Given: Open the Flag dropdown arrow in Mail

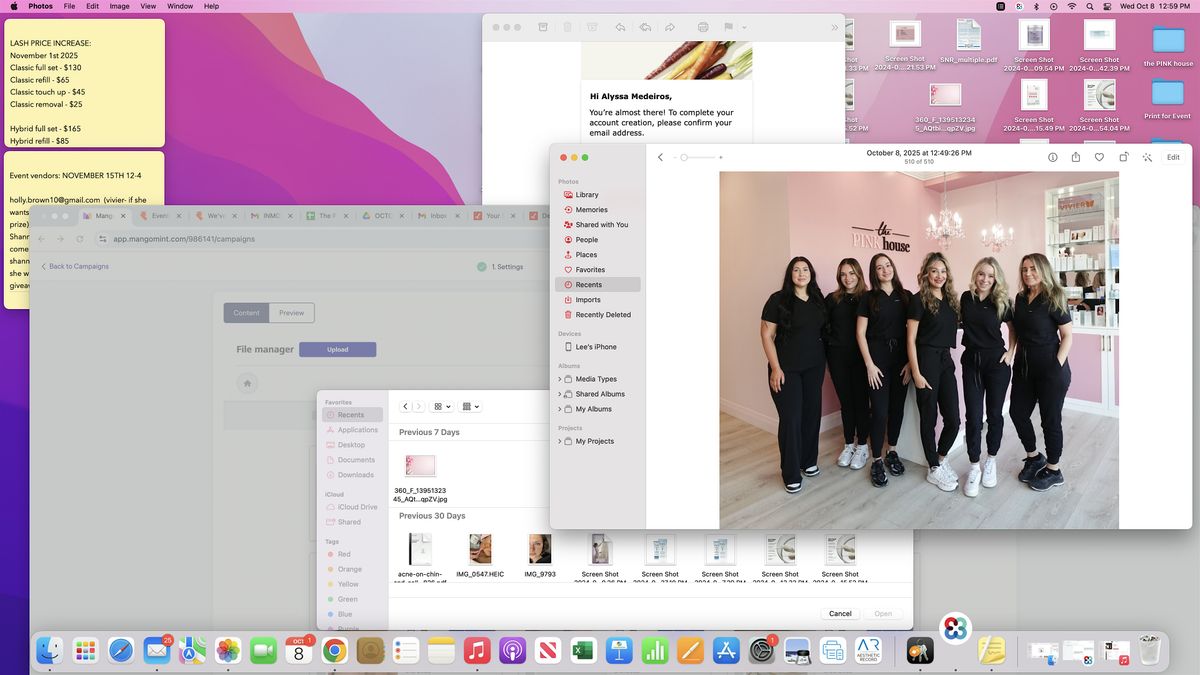Looking at the screenshot, I should 743,27.
